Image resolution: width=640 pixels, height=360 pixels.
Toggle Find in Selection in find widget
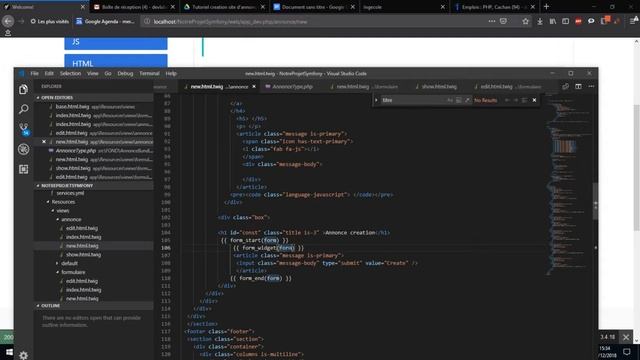click(x=524, y=100)
